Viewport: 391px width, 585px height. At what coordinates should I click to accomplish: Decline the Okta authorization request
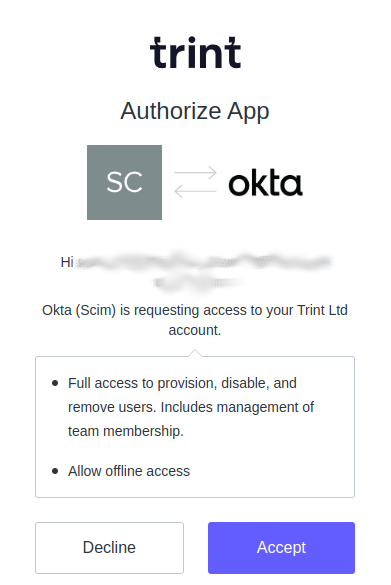pyautogui.click(x=109, y=548)
